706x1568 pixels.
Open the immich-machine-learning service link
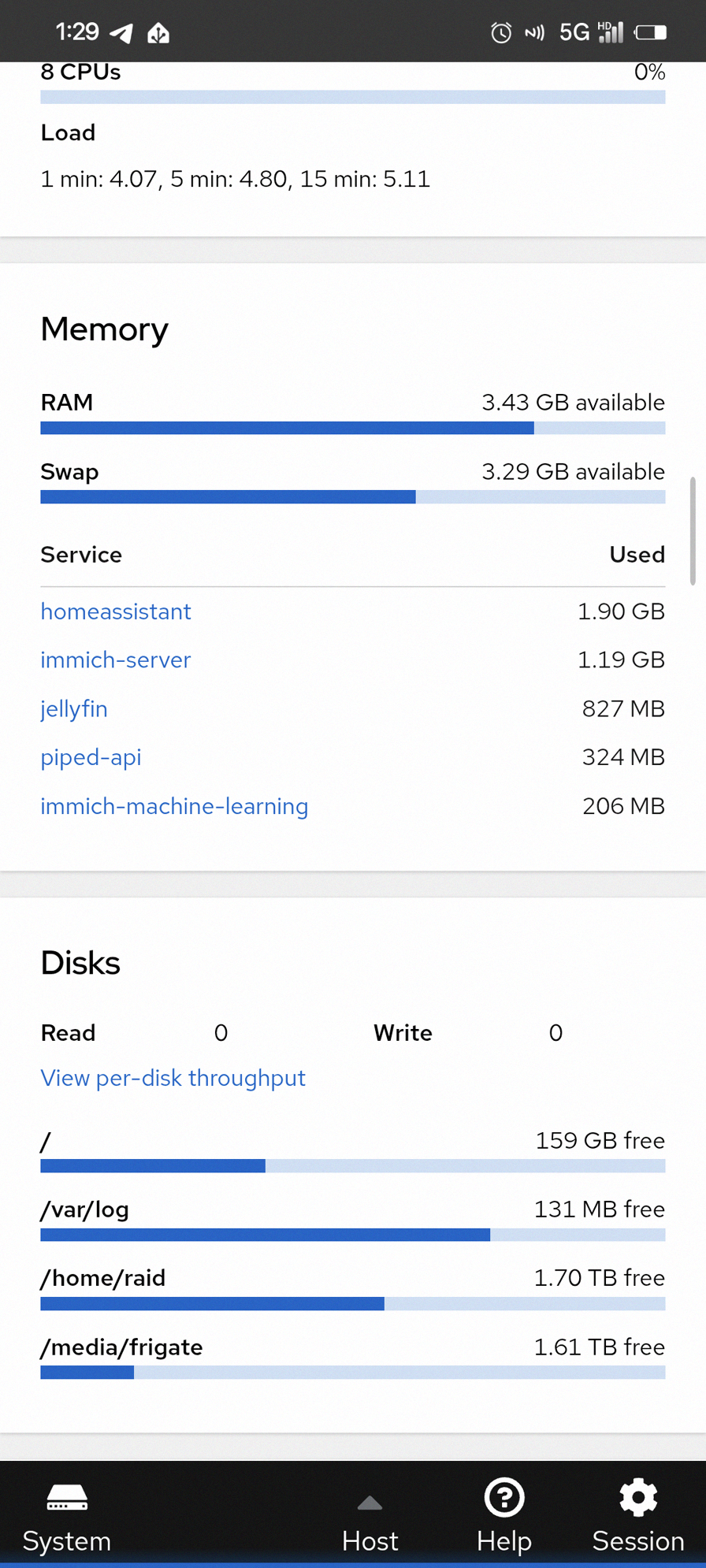click(x=174, y=807)
